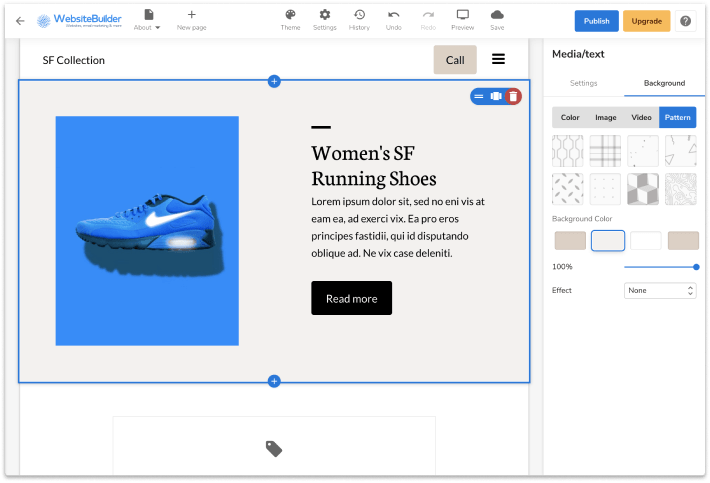Choose the scattered triangles pattern
Image resolution: width=710 pixels, height=483 pixels.
(681, 151)
